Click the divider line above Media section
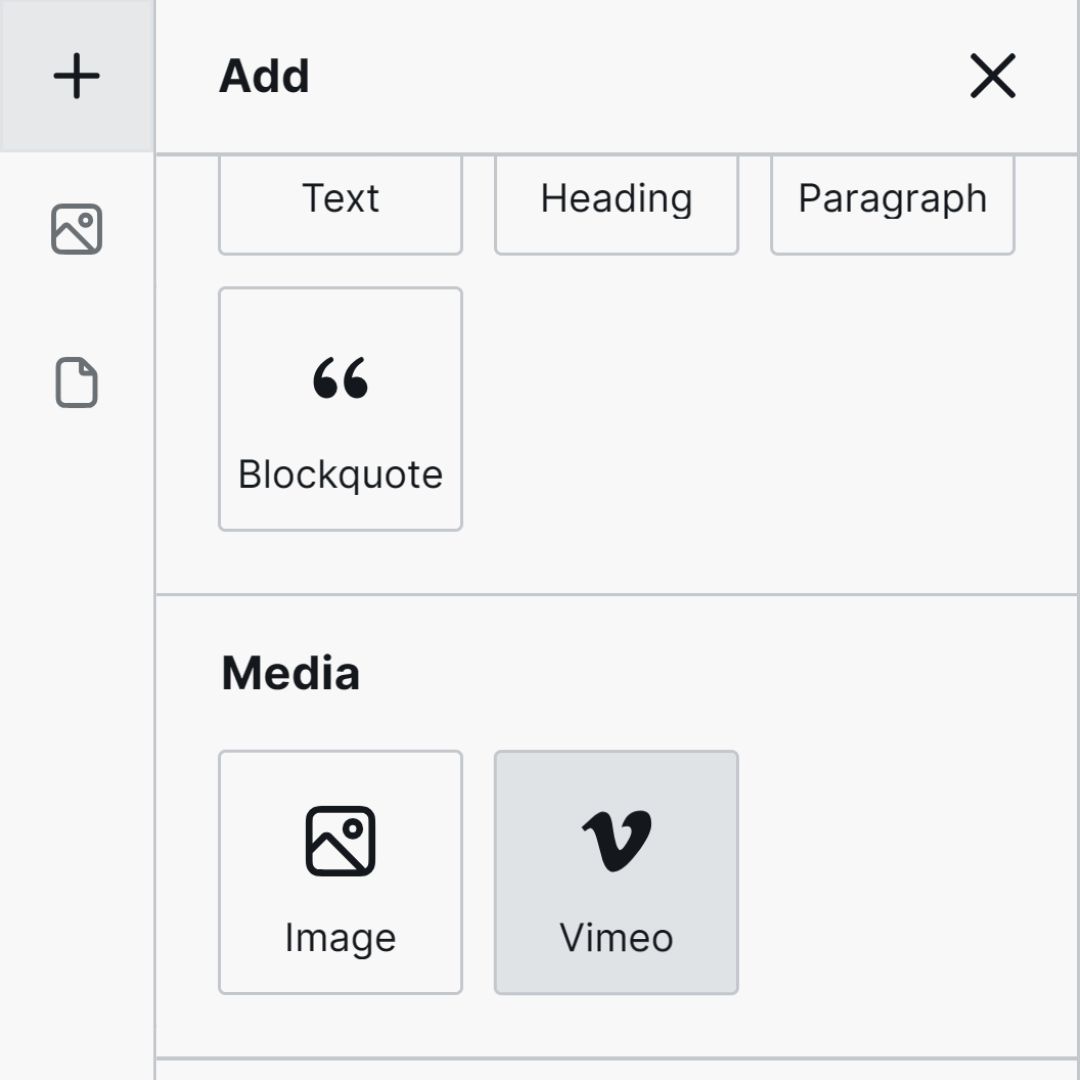This screenshot has height=1080, width=1080. (617, 594)
